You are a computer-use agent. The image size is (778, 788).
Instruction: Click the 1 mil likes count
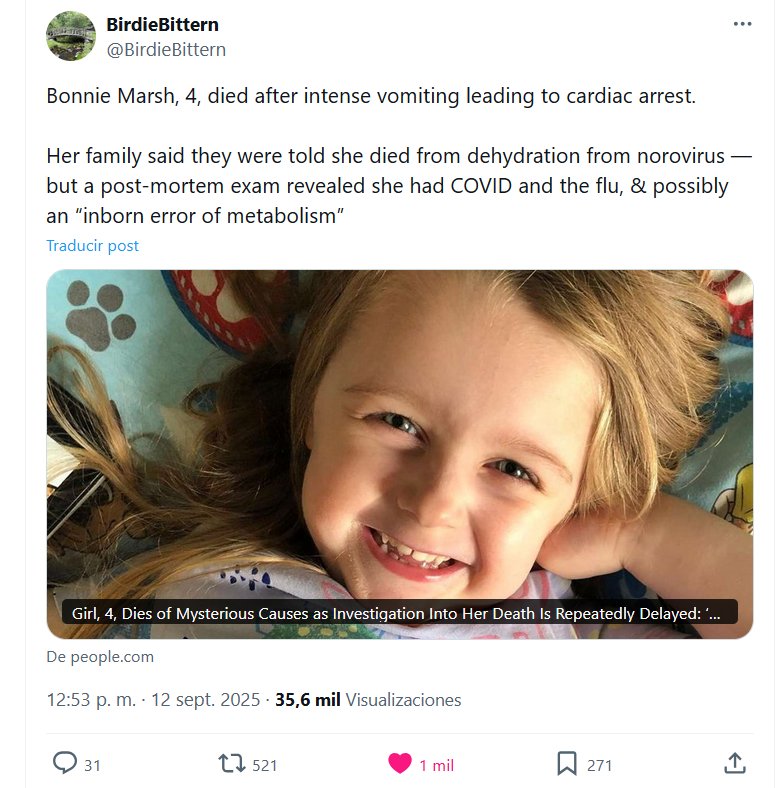pos(436,765)
